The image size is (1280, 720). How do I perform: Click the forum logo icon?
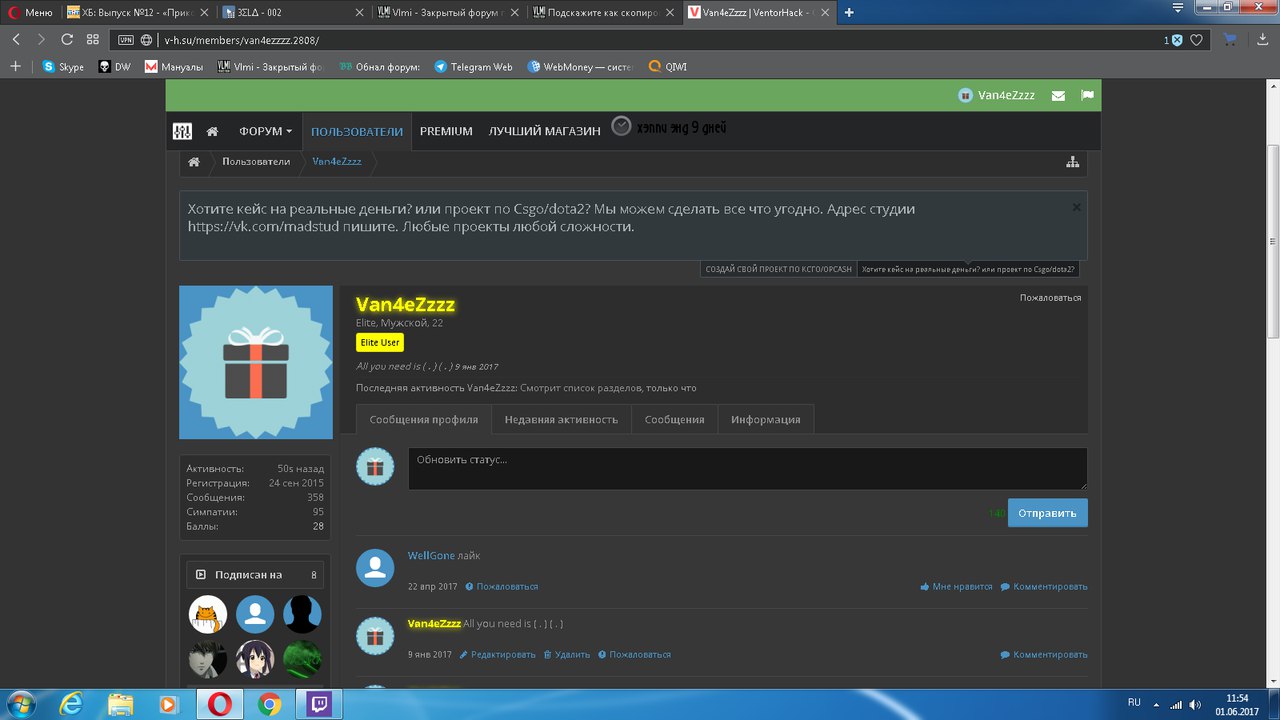(x=182, y=131)
